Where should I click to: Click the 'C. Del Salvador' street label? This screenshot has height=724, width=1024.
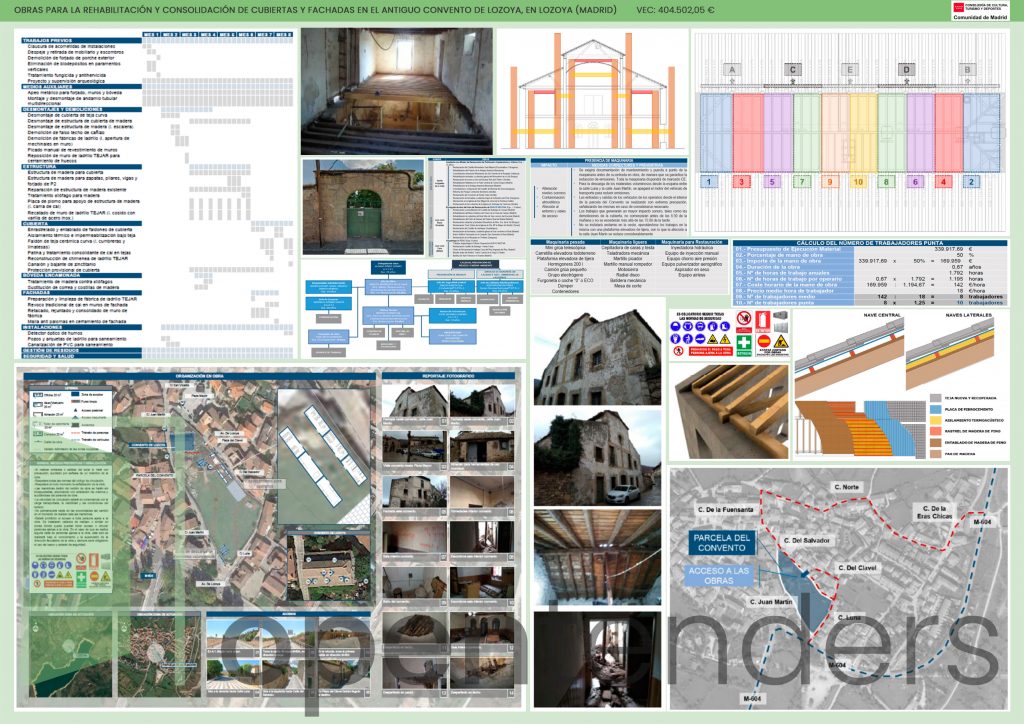pyautogui.click(x=807, y=541)
